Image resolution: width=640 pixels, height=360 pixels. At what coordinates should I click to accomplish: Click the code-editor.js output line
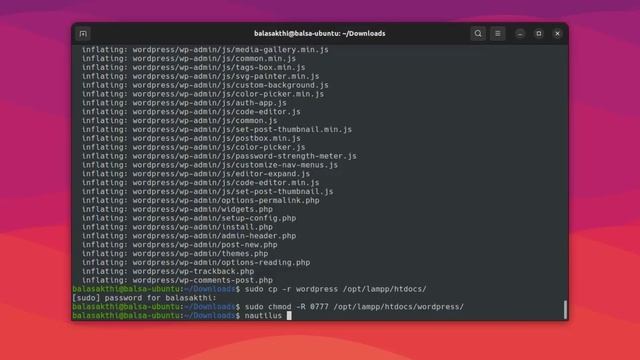pos(191,111)
